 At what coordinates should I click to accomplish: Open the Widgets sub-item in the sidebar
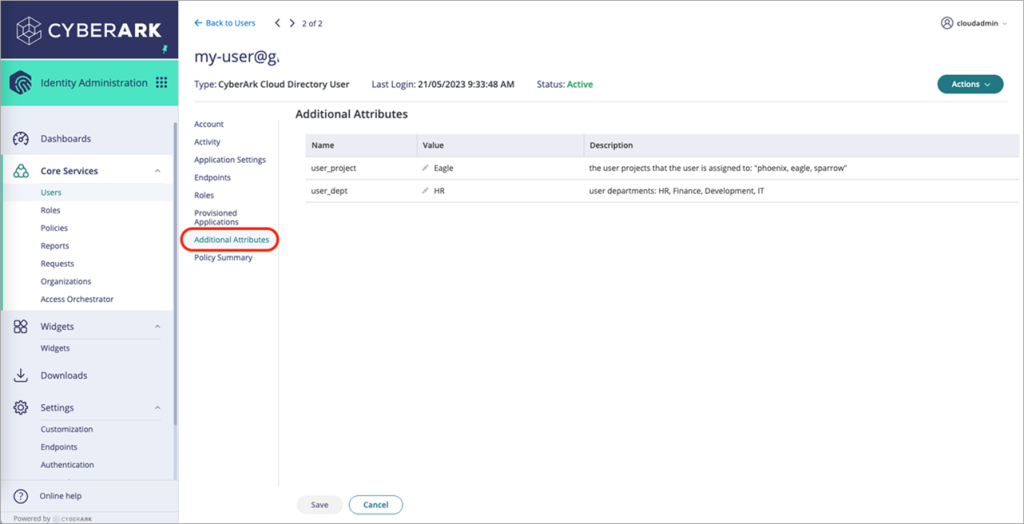(x=55, y=348)
